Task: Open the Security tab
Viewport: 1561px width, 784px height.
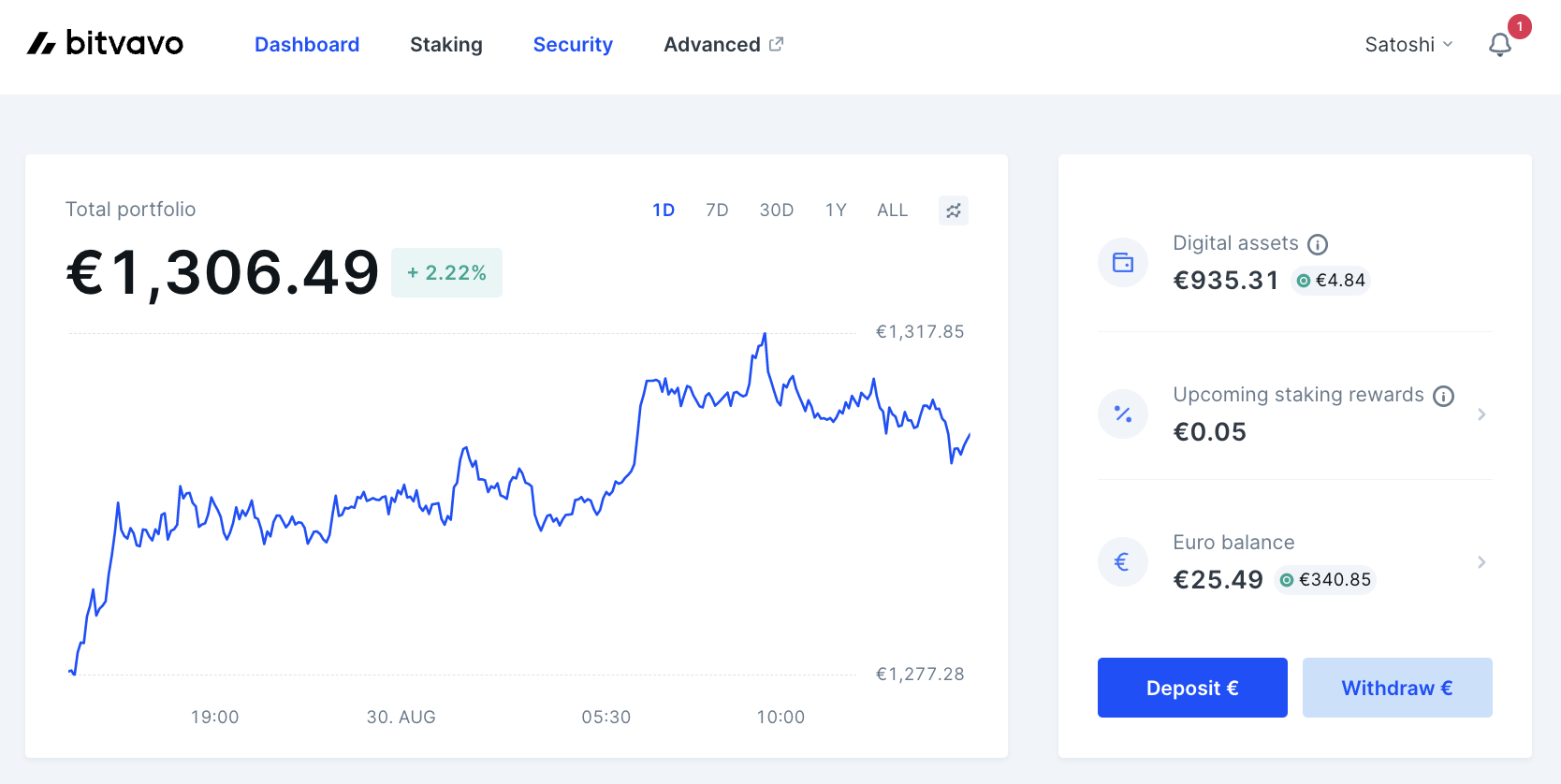Action: [573, 45]
